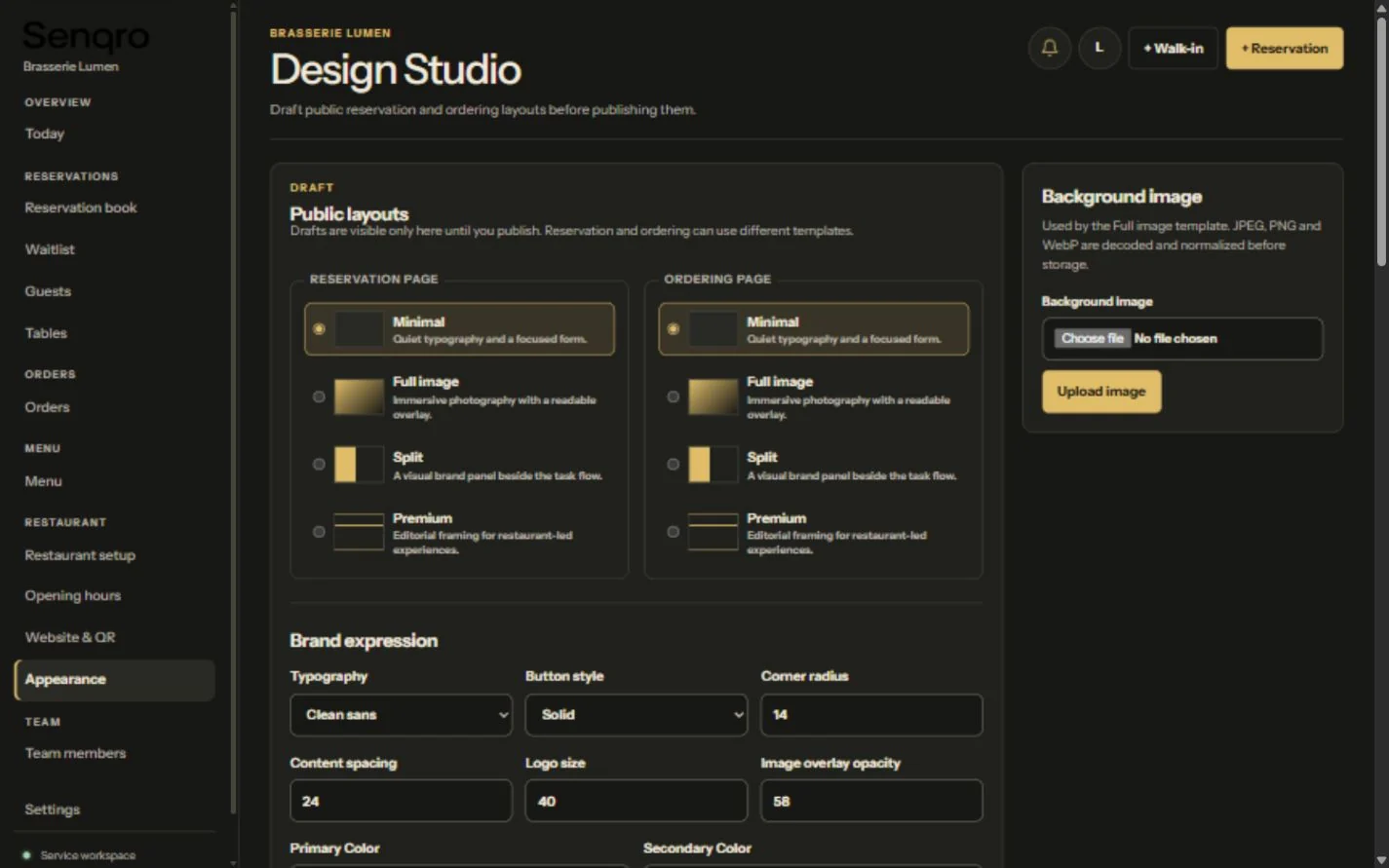Select Full image radio for Reservation Page

[x=319, y=396]
